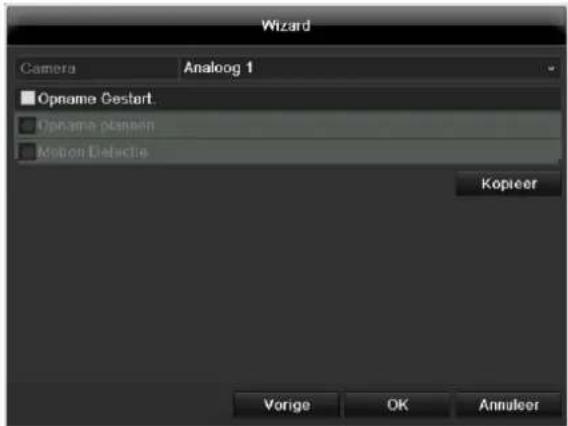The width and height of the screenshot is (568, 426).
Task: Select the Analoog 1 text value
Action: point(218,68)
